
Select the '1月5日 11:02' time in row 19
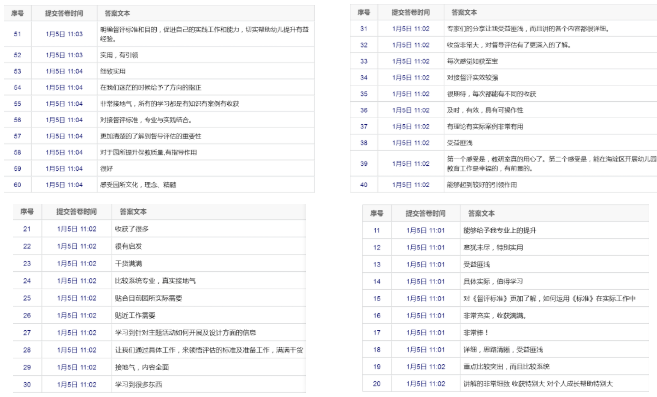[x=425, y=367]
